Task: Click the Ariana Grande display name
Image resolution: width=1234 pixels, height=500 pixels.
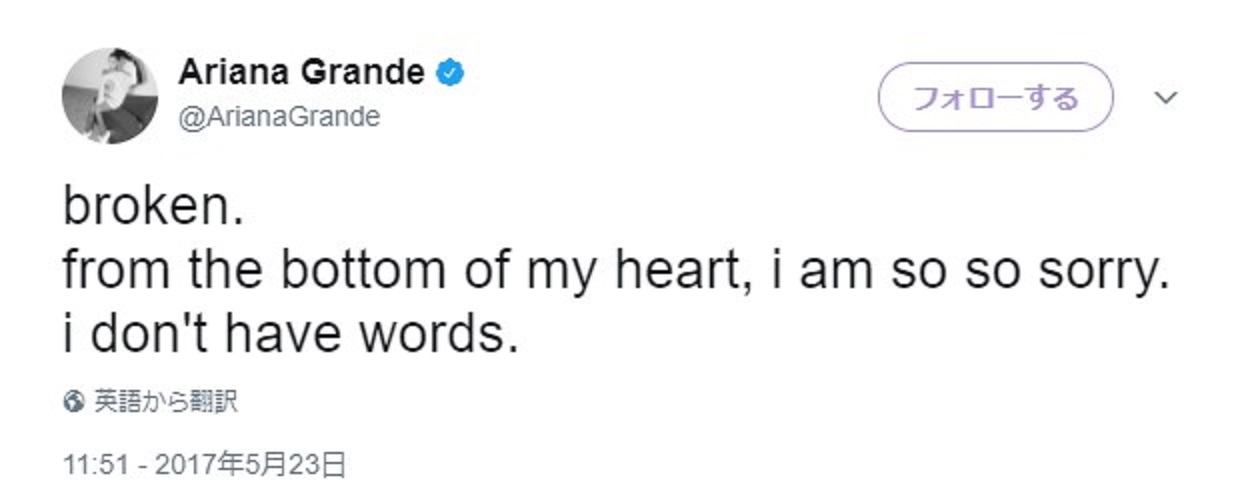Action: (x=301, y=73)
